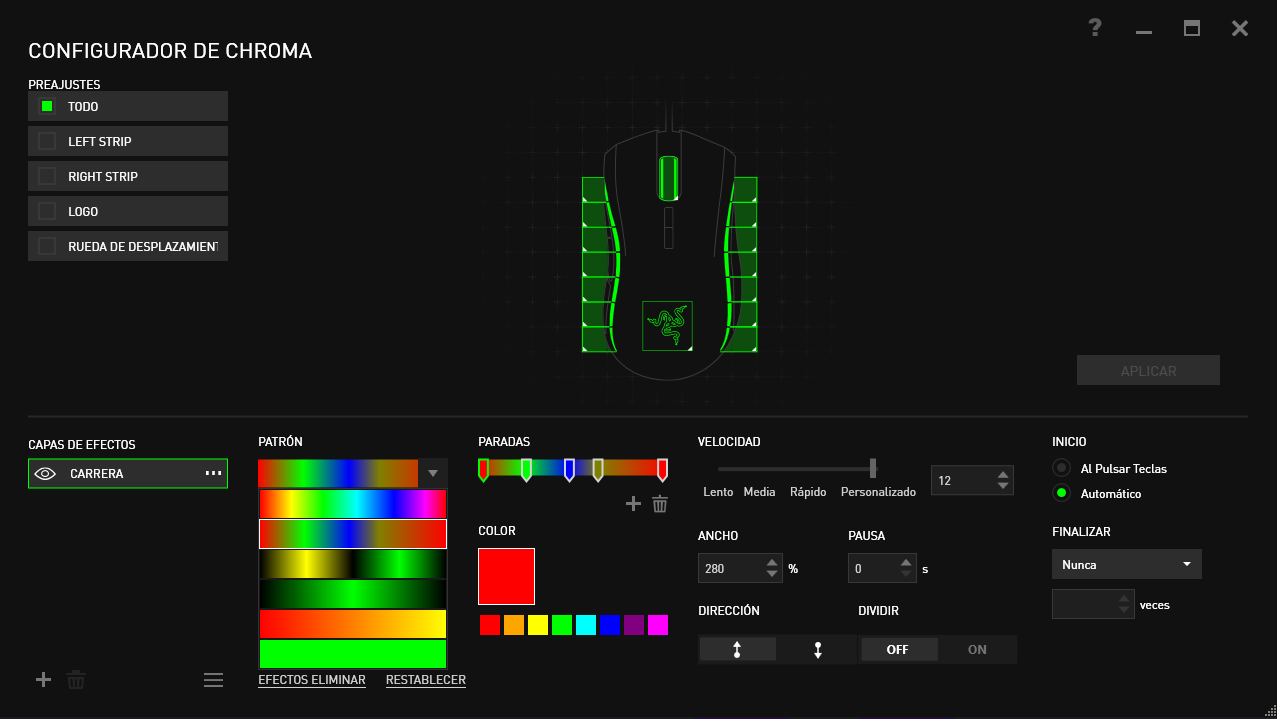The height and width of the screenshot is (719, 1277).
Task: Enable the RUEDA DE DESPLAZAMIENTO checkbox
Action: 47,246
